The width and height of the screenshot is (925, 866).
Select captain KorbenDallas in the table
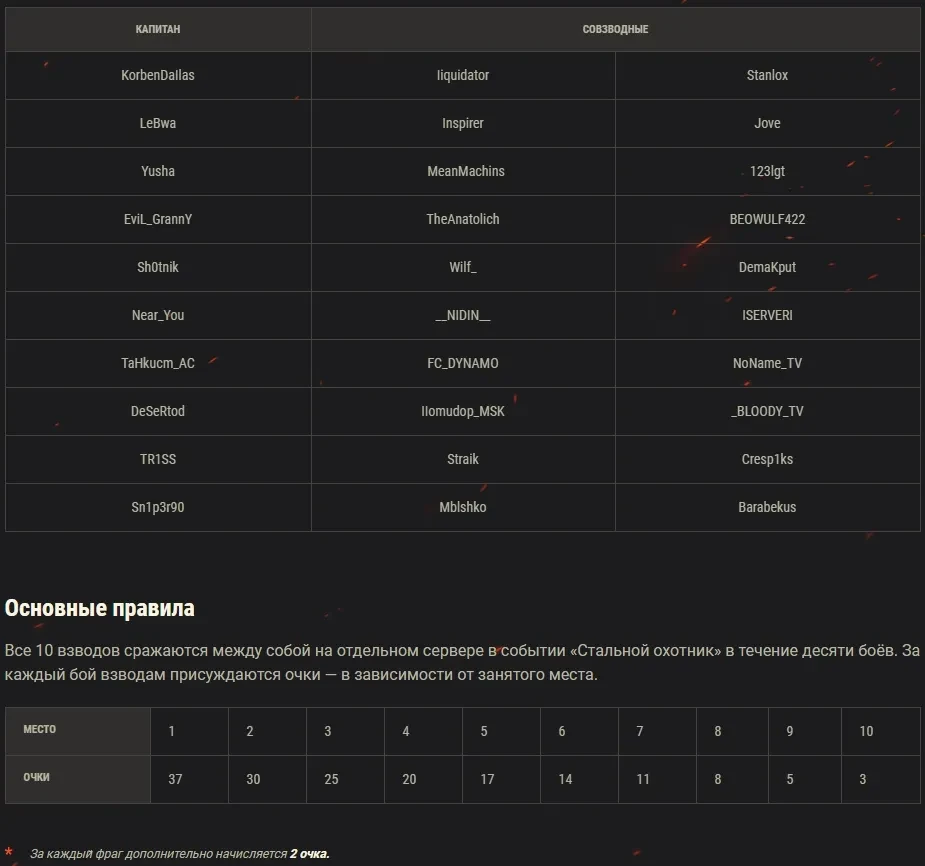click(x=158, y=75)
